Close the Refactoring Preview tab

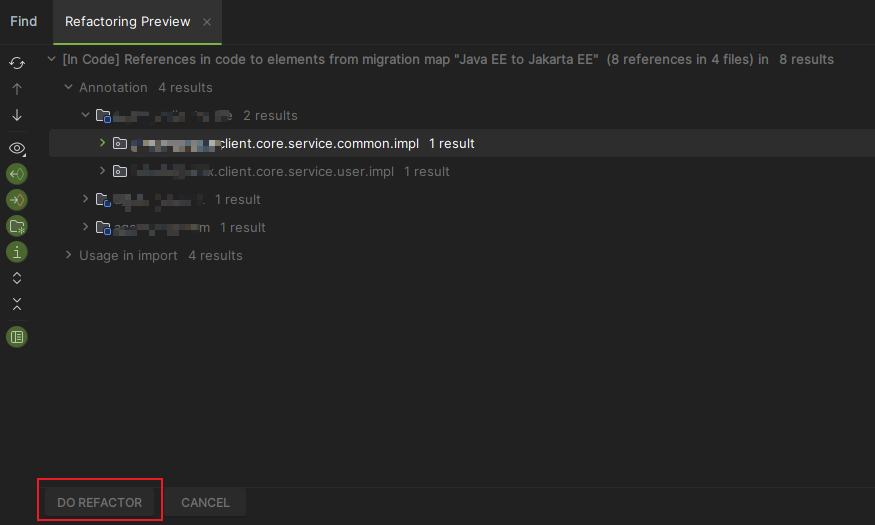click(207, 22)
